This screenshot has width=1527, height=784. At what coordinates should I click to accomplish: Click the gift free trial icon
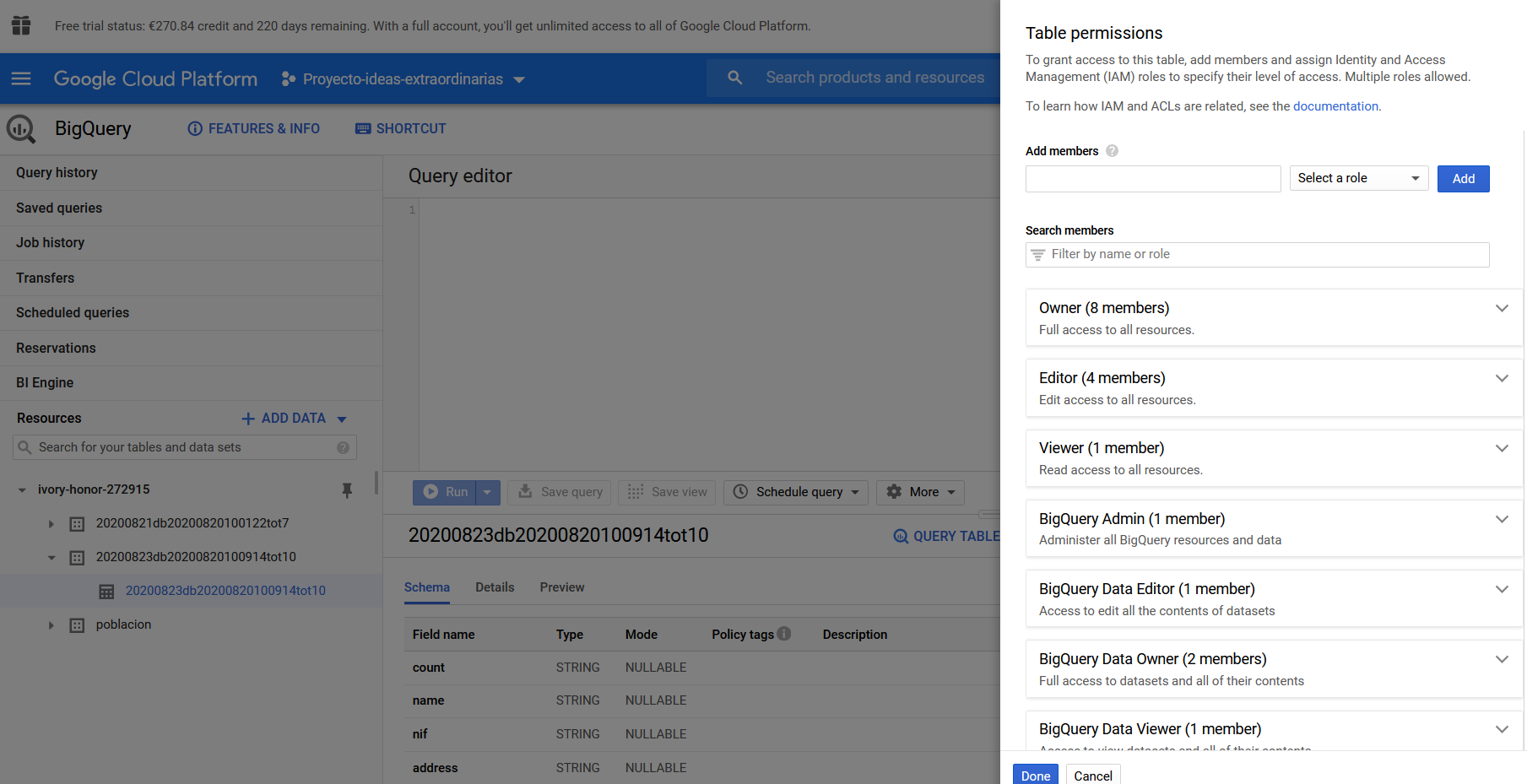point(21,25)
